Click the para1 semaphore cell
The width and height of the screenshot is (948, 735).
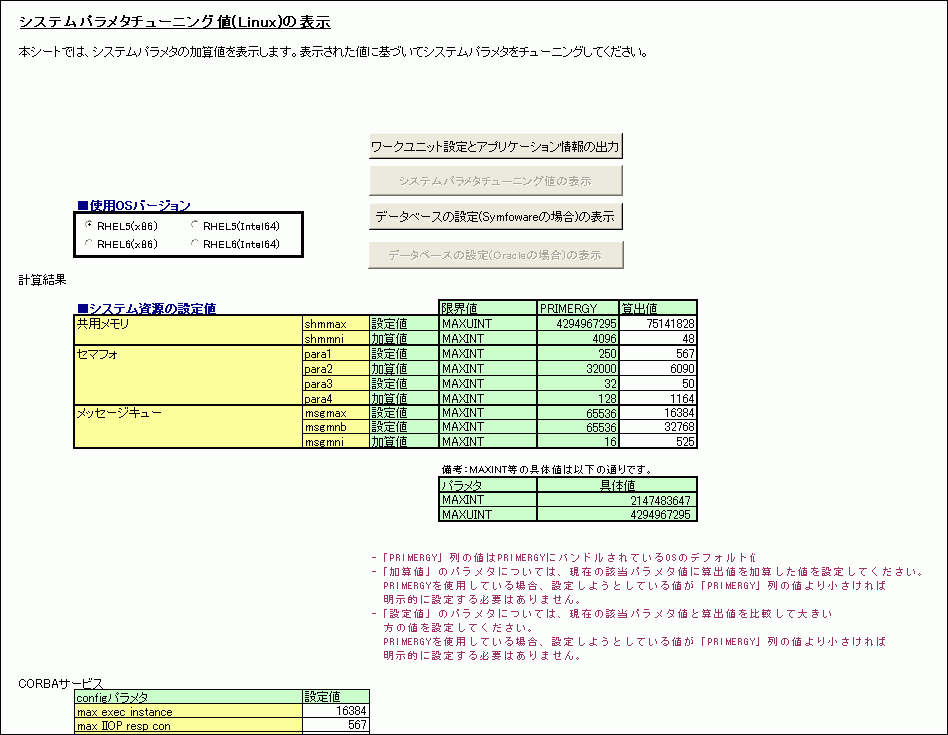336,354
